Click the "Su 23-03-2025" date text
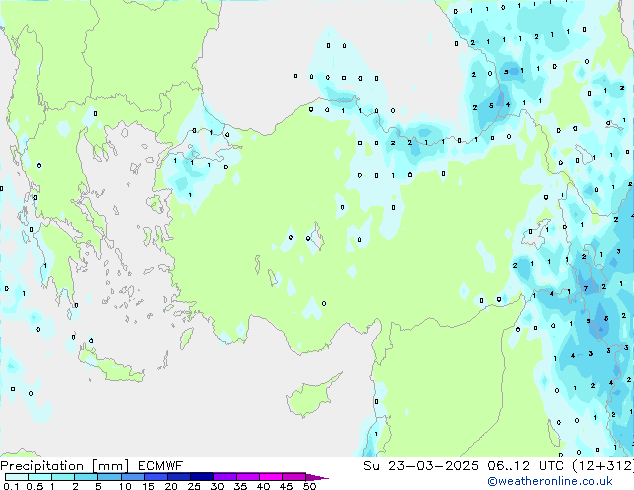Image resolution: width=634 pixels, height=490 pixels. point(421,466)
